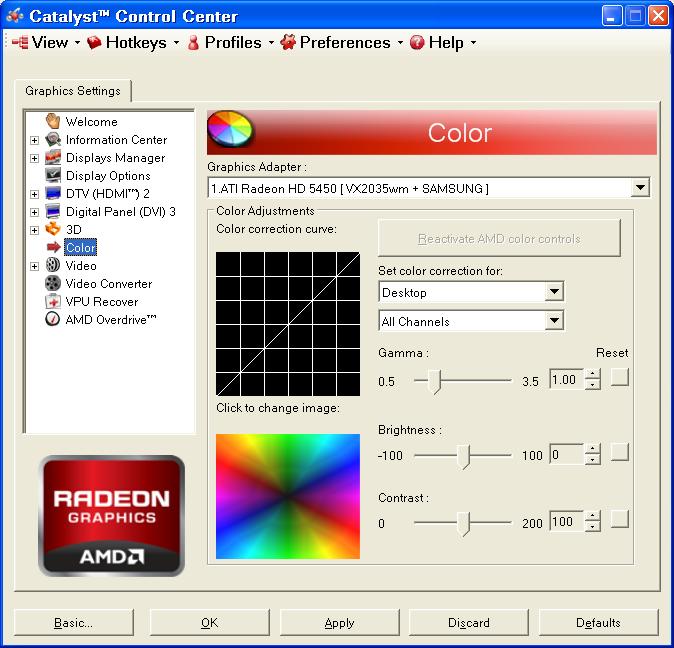The height and width of the screenshot is (648, 674).
Task: Select the Graphics Settings tab
Action: [x=73, y=91]
